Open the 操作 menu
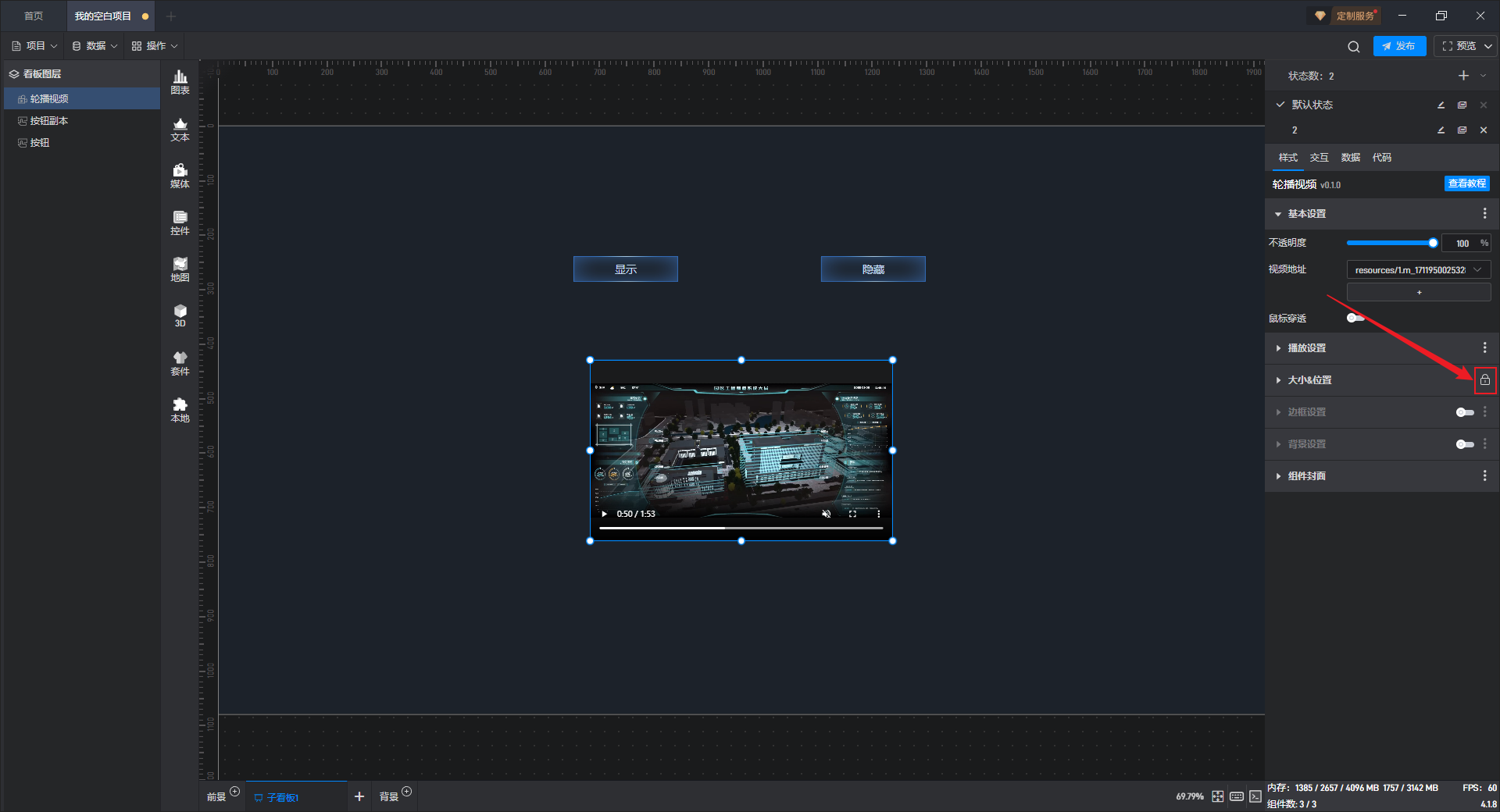Screen dimensions: 1500x812 coord(155,46)
